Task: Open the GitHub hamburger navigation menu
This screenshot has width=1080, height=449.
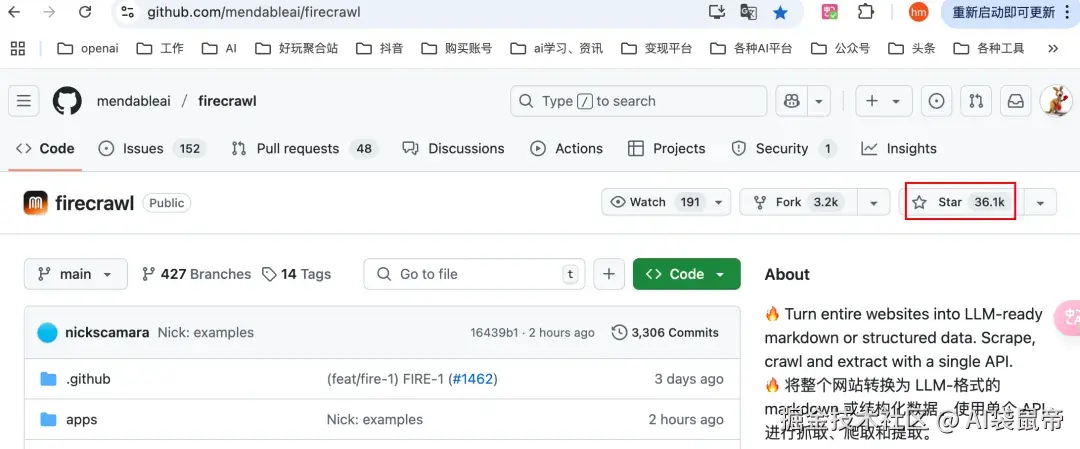Action: [24, 101]
